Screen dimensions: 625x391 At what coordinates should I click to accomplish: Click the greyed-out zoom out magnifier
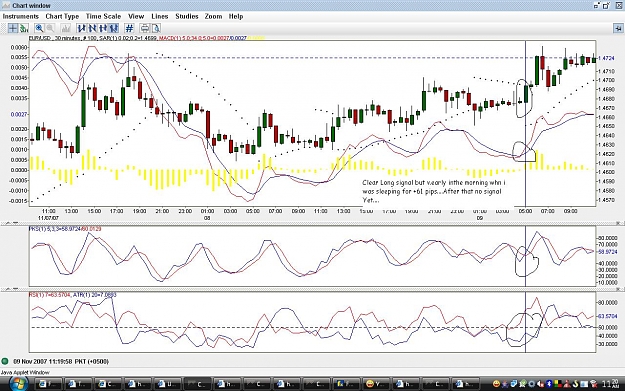click(x=50, y=28)
